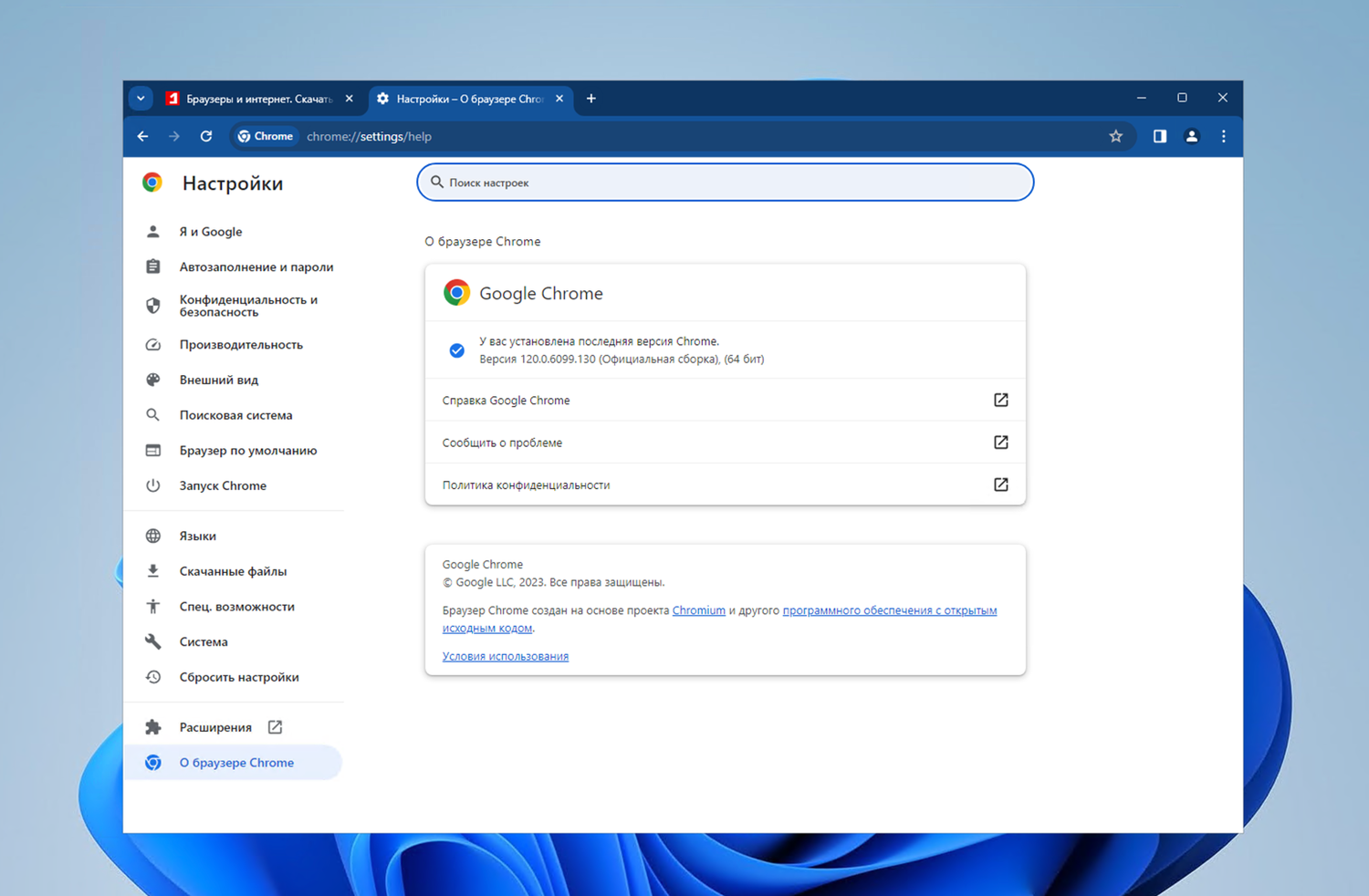Reload the current page
Image resolution: width=1369 pixels, height=896 pixels.
tap(206, 136)
